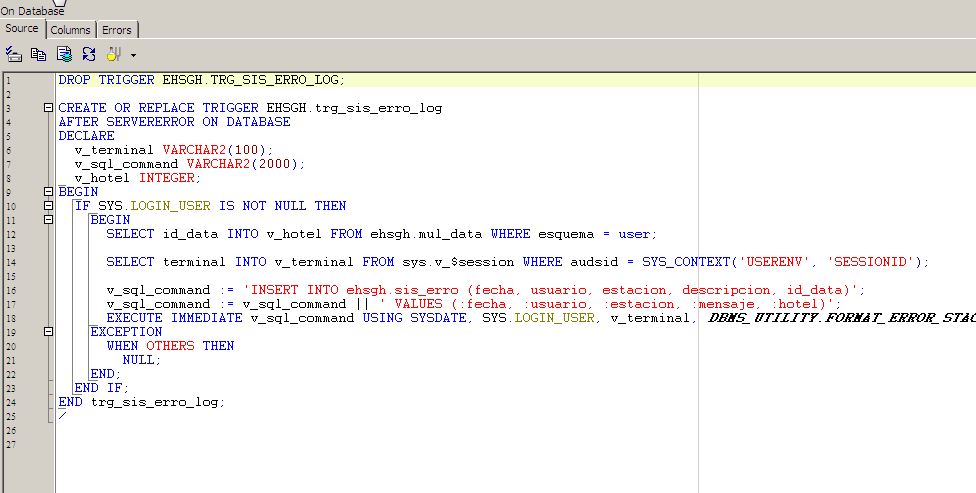976x493 pixels.
Task: Click the script options icon with checkmarks
Action: (14, 54)
